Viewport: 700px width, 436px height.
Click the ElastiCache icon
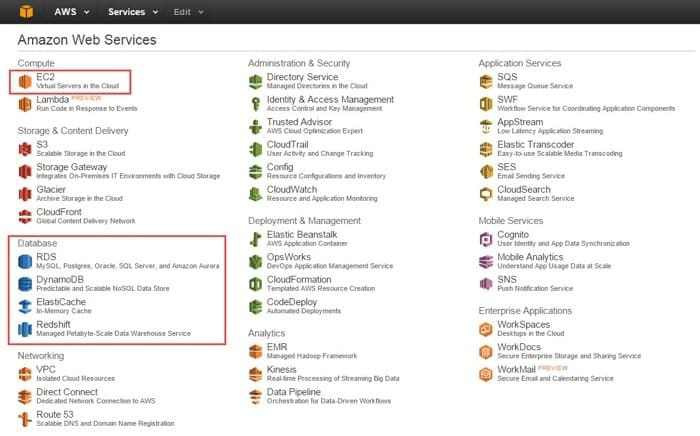pos(25,307)
